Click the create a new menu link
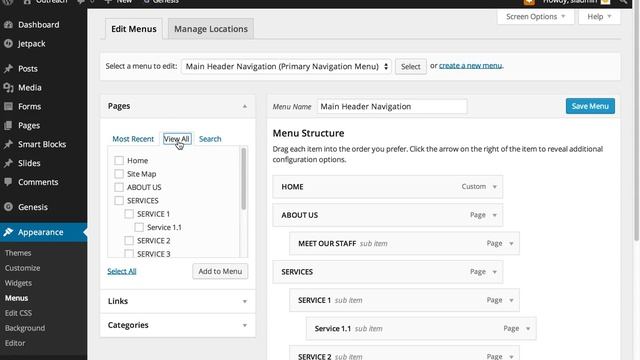This screenshot has width=640, height=360. (x=471, y=66)
